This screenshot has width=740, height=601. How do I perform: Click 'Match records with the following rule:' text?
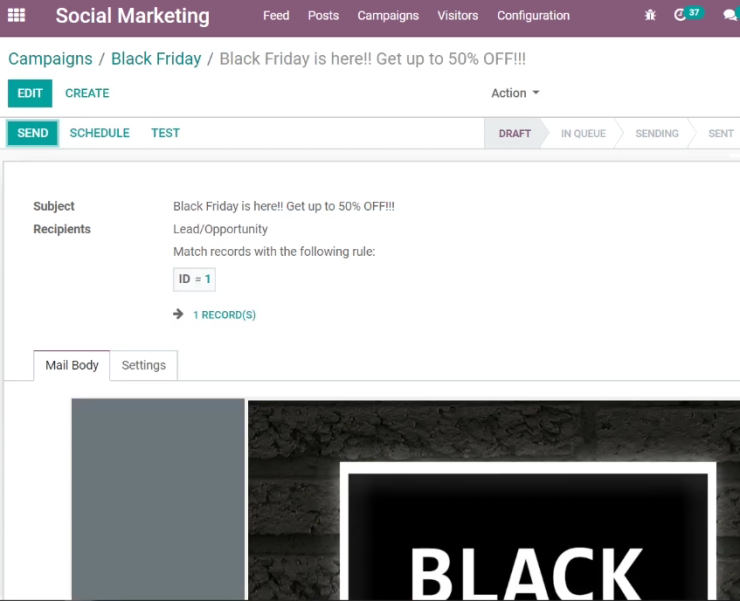click(274, 252)
